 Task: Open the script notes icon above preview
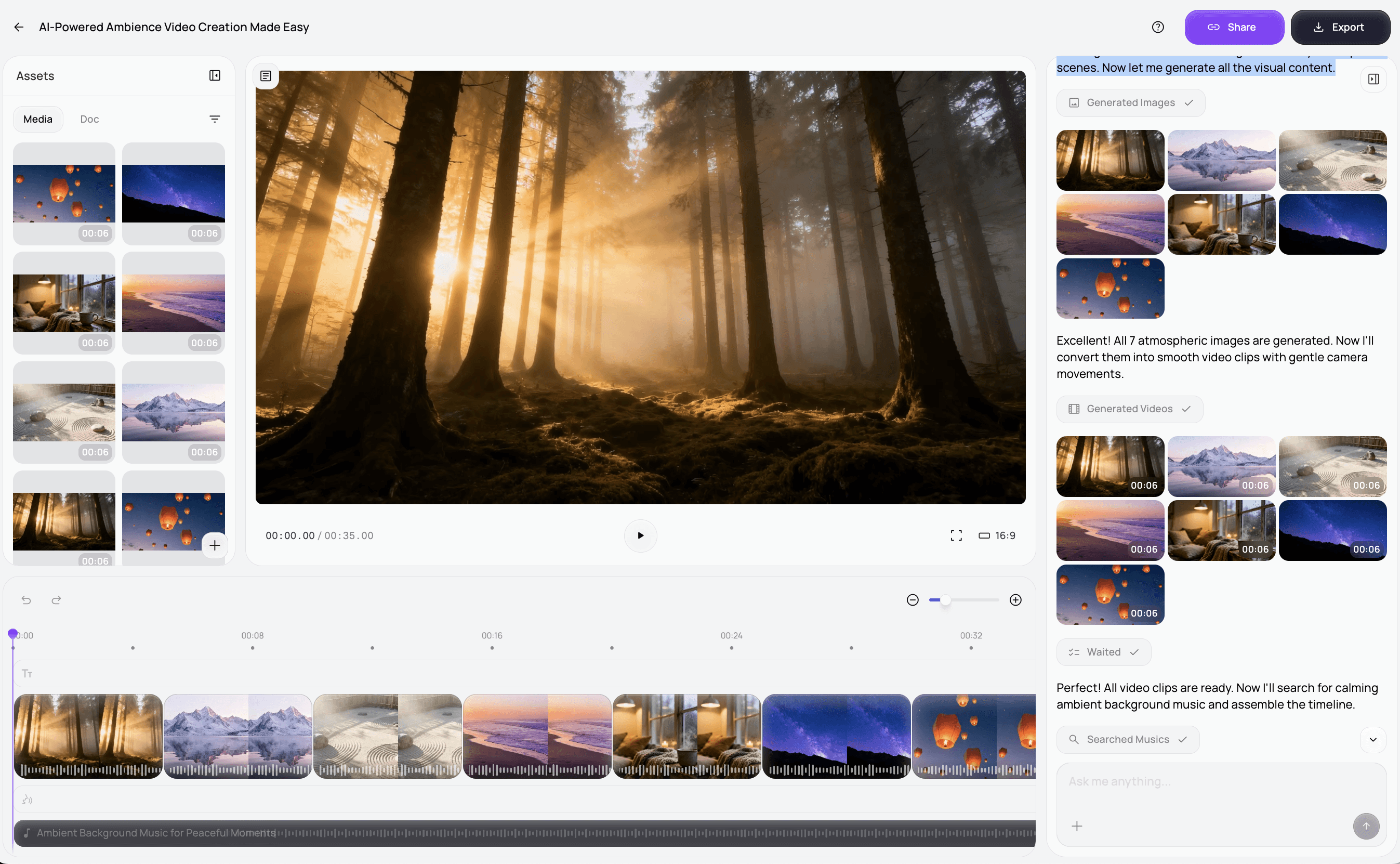[266, 76]
